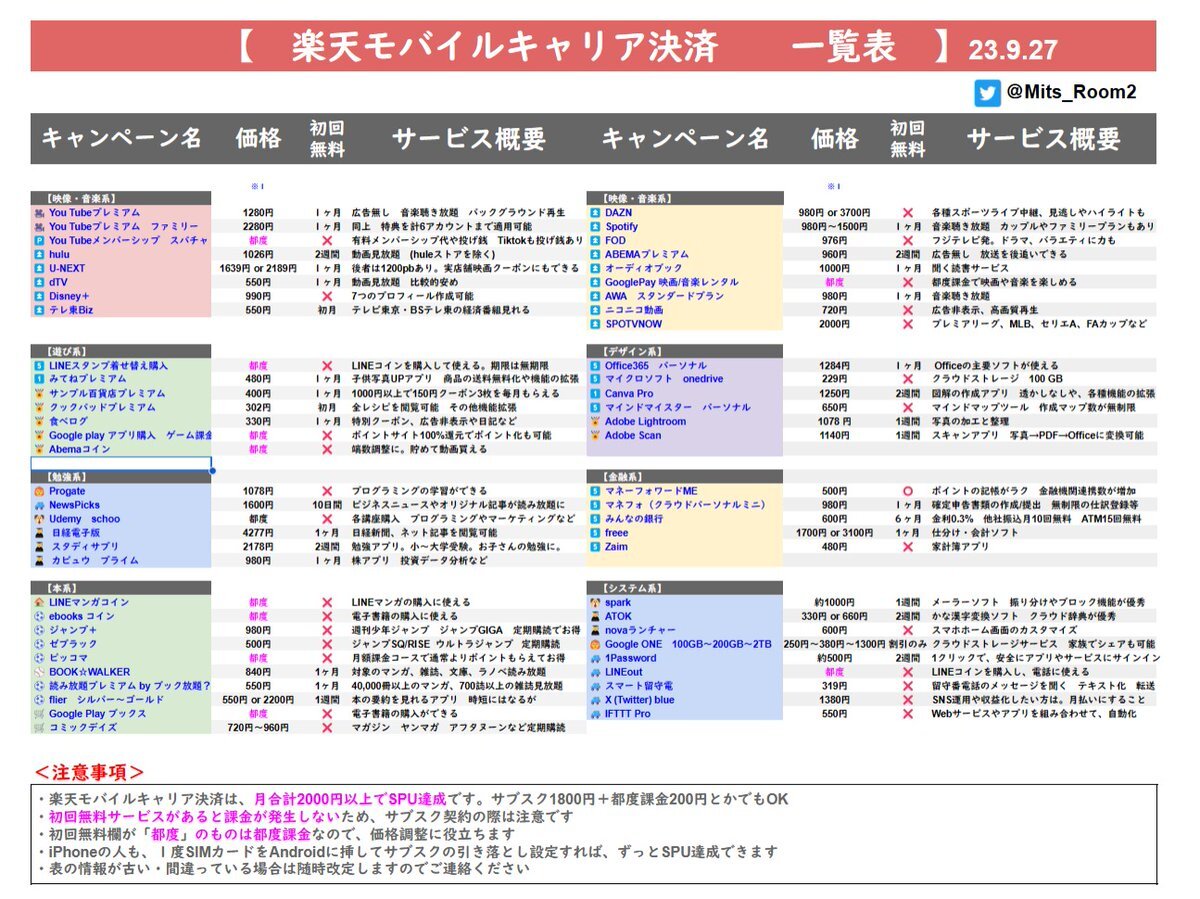
Task: Select the gray icon next to コミックデイズ
Action: (38, 728)
